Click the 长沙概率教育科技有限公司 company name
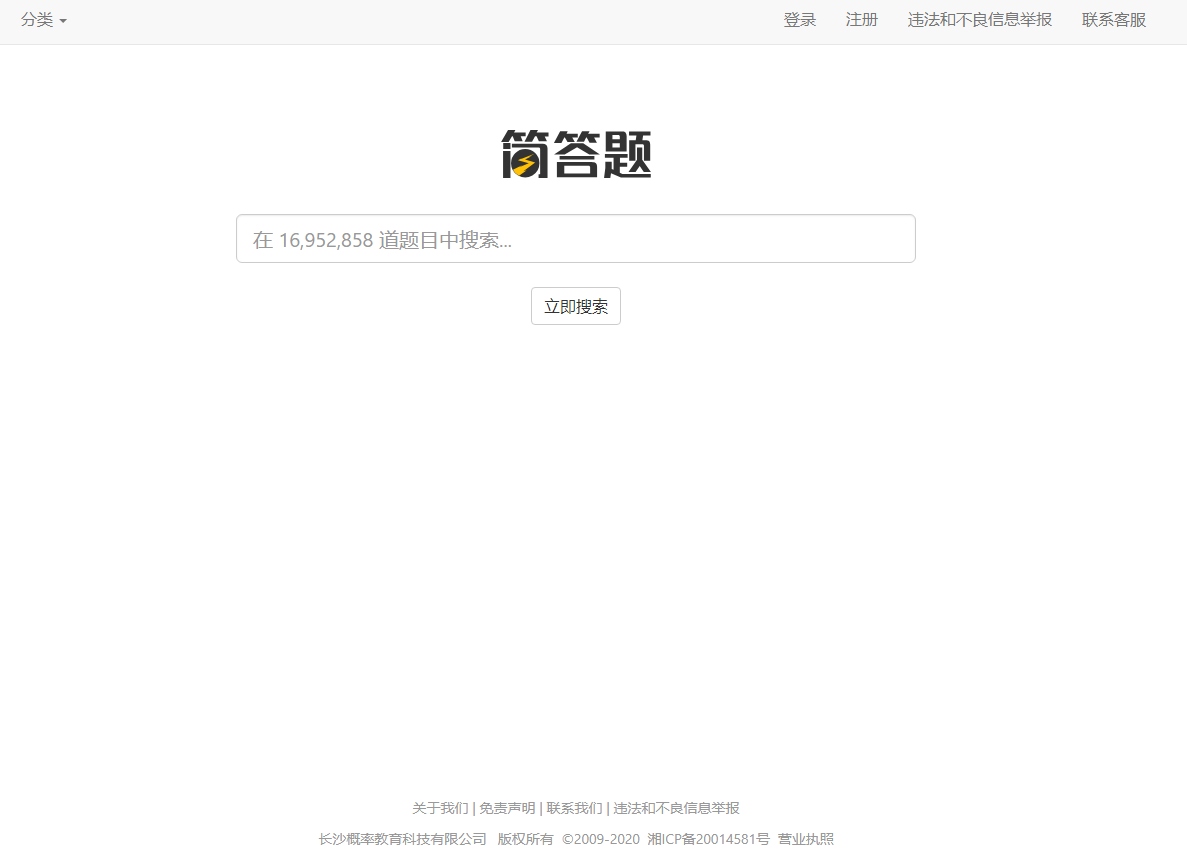This screenshot has height=859, width=1187. 402,839
